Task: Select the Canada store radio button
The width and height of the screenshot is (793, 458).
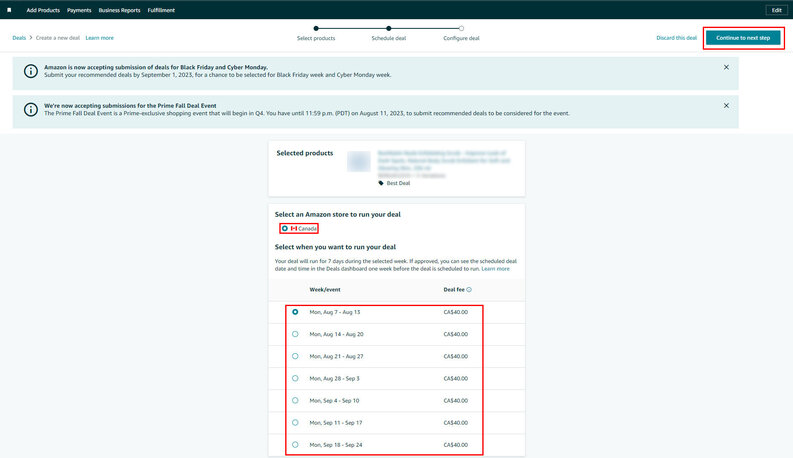Action: (x=285, y=228)
